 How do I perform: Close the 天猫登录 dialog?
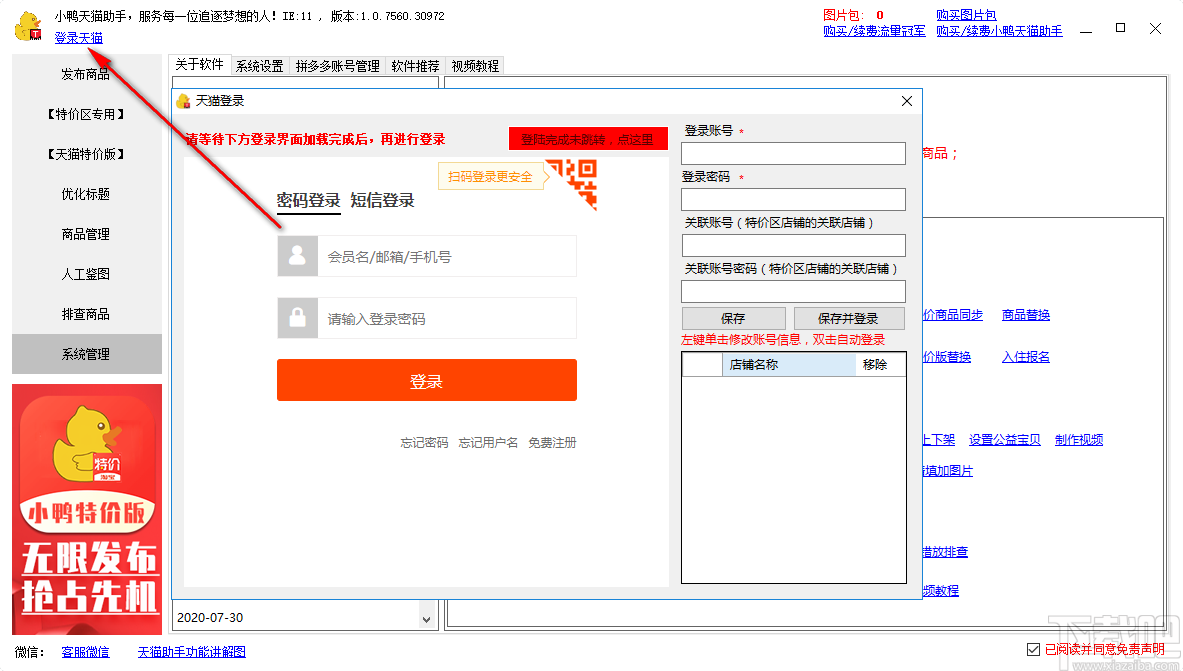pyautogui.click(x=907, y=101)
